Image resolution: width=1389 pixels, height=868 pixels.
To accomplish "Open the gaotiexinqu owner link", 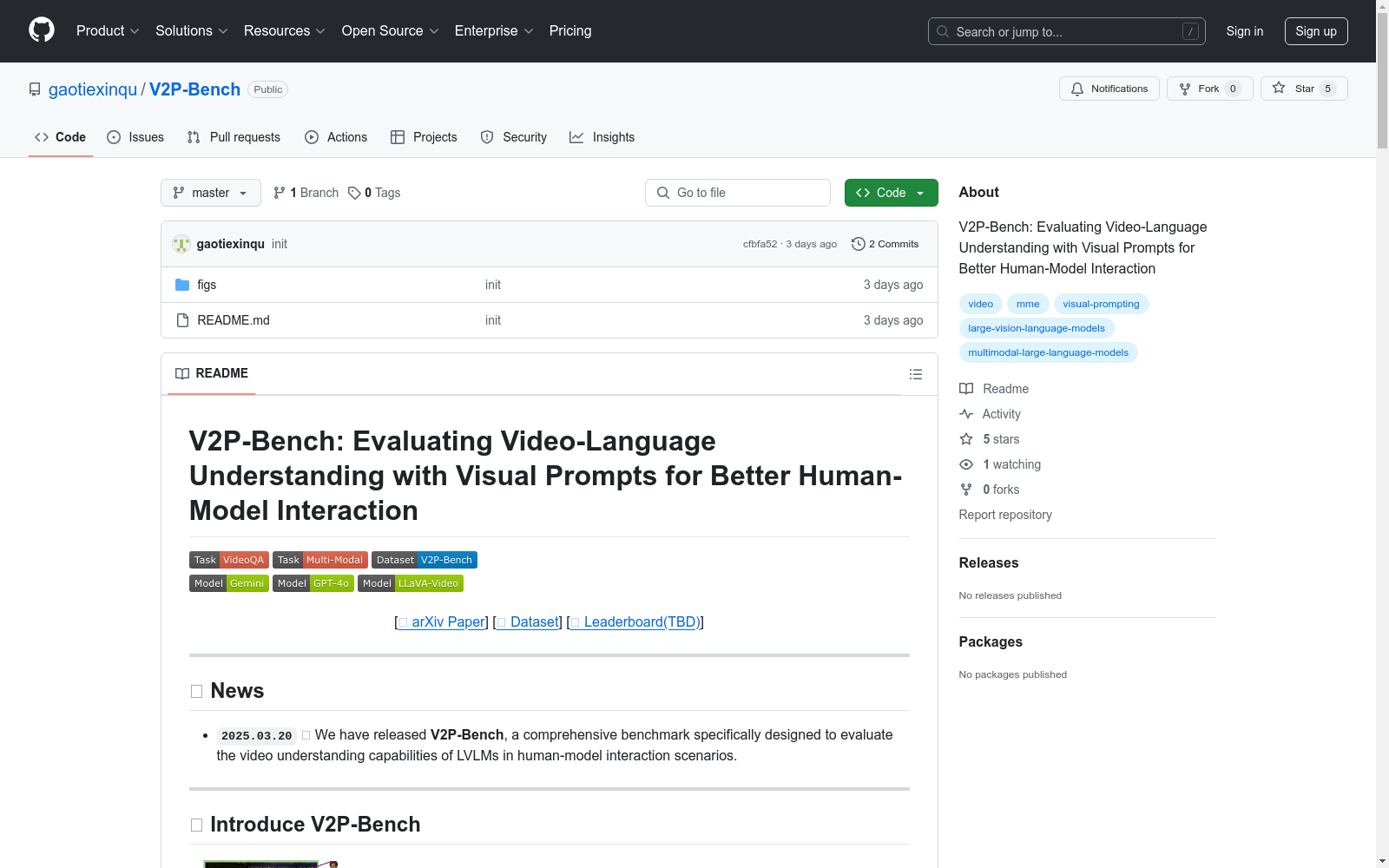I will [93, 89].
